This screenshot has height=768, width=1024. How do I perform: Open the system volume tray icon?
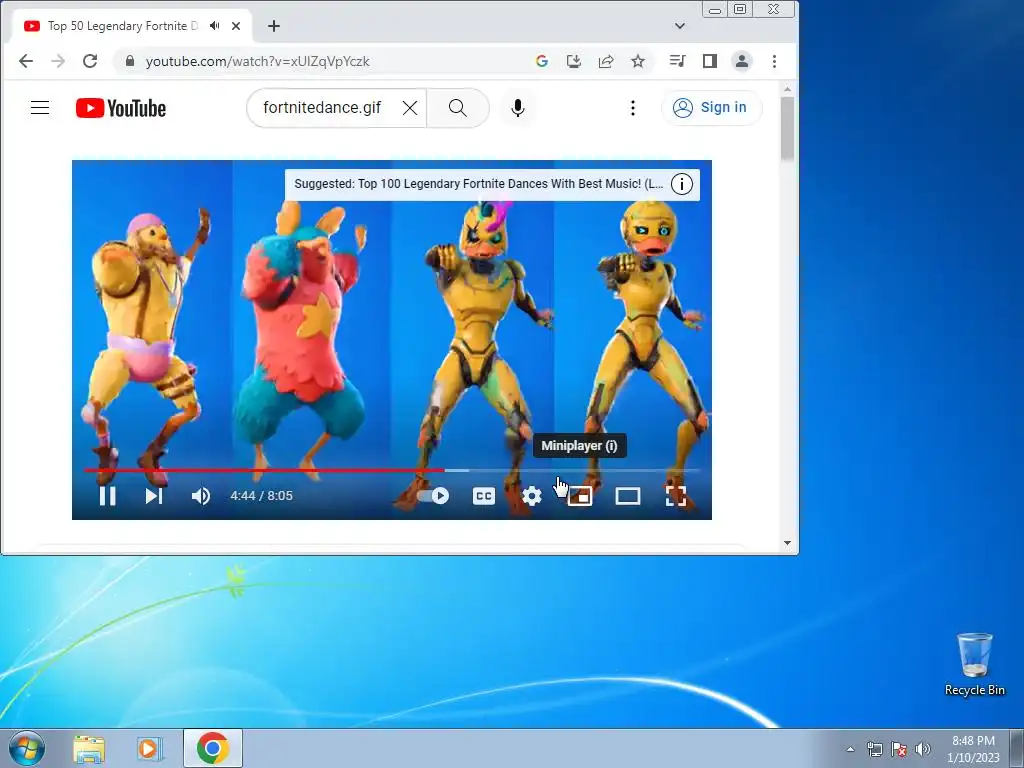coord(923,749)
